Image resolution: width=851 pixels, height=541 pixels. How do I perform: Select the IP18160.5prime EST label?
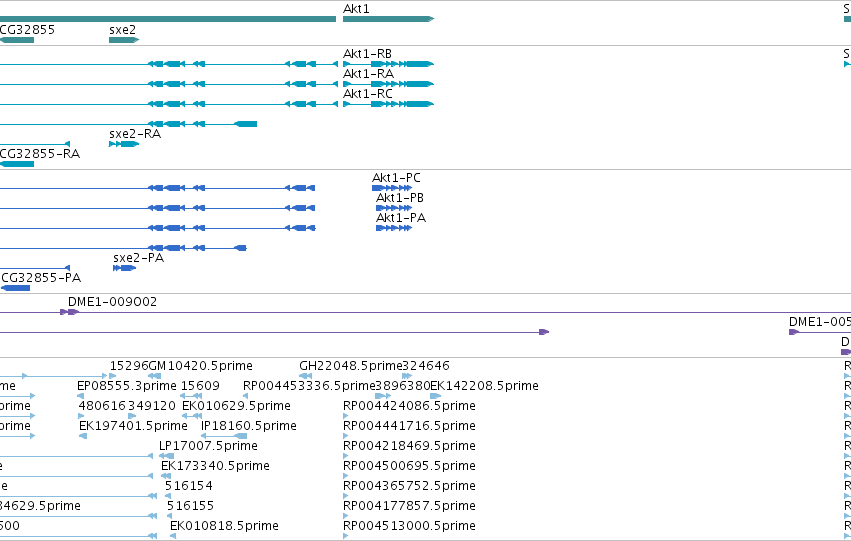tap(249, 426)
